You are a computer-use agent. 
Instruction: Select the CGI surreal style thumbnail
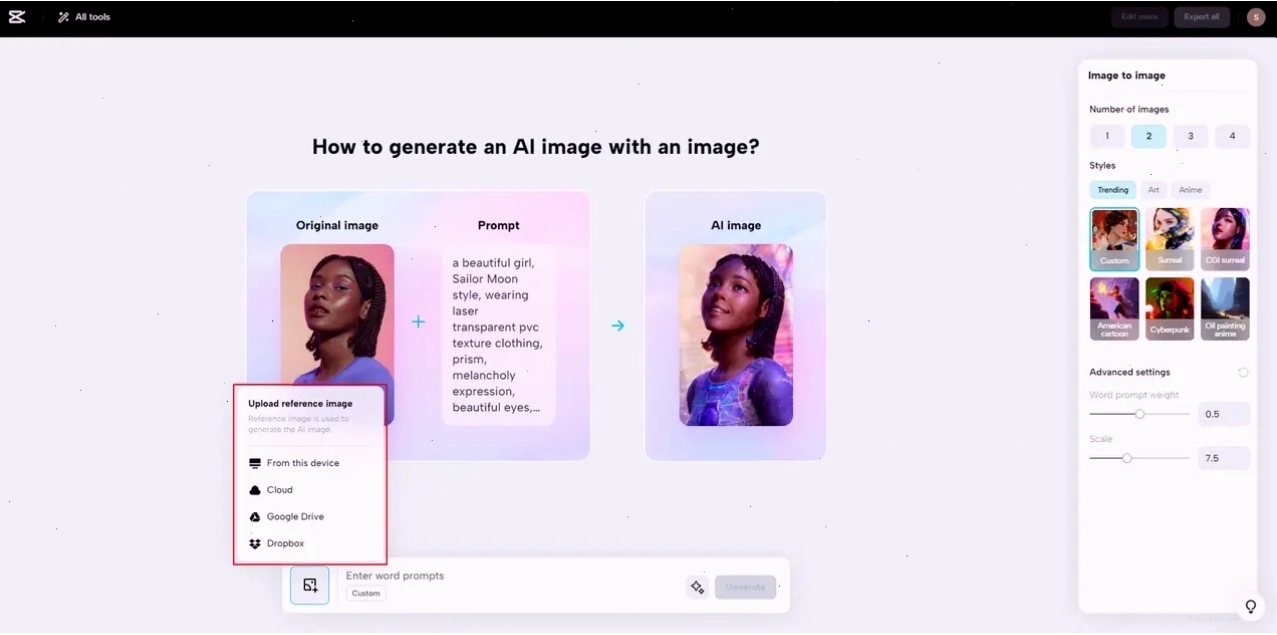tap(1225, 239)
